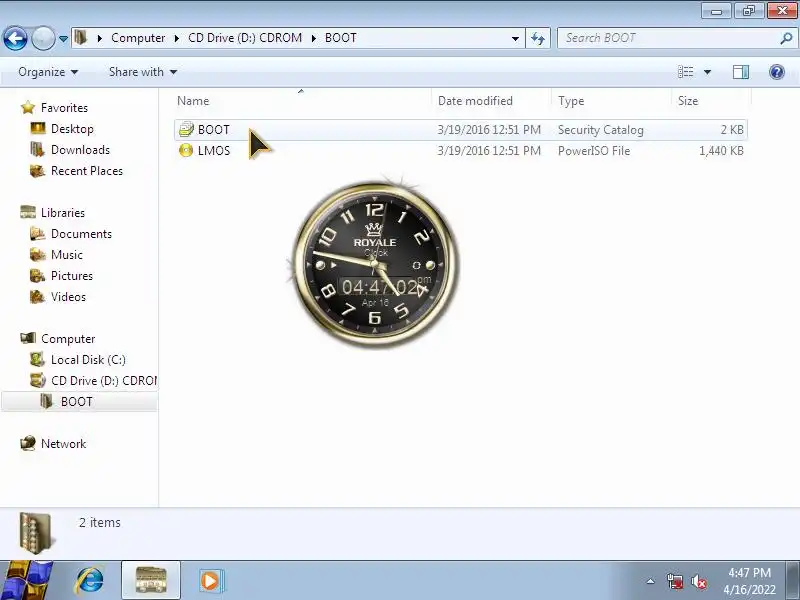Open the Organize menu
The height and width of the screenshot is (600, 800).
point(48,72)
